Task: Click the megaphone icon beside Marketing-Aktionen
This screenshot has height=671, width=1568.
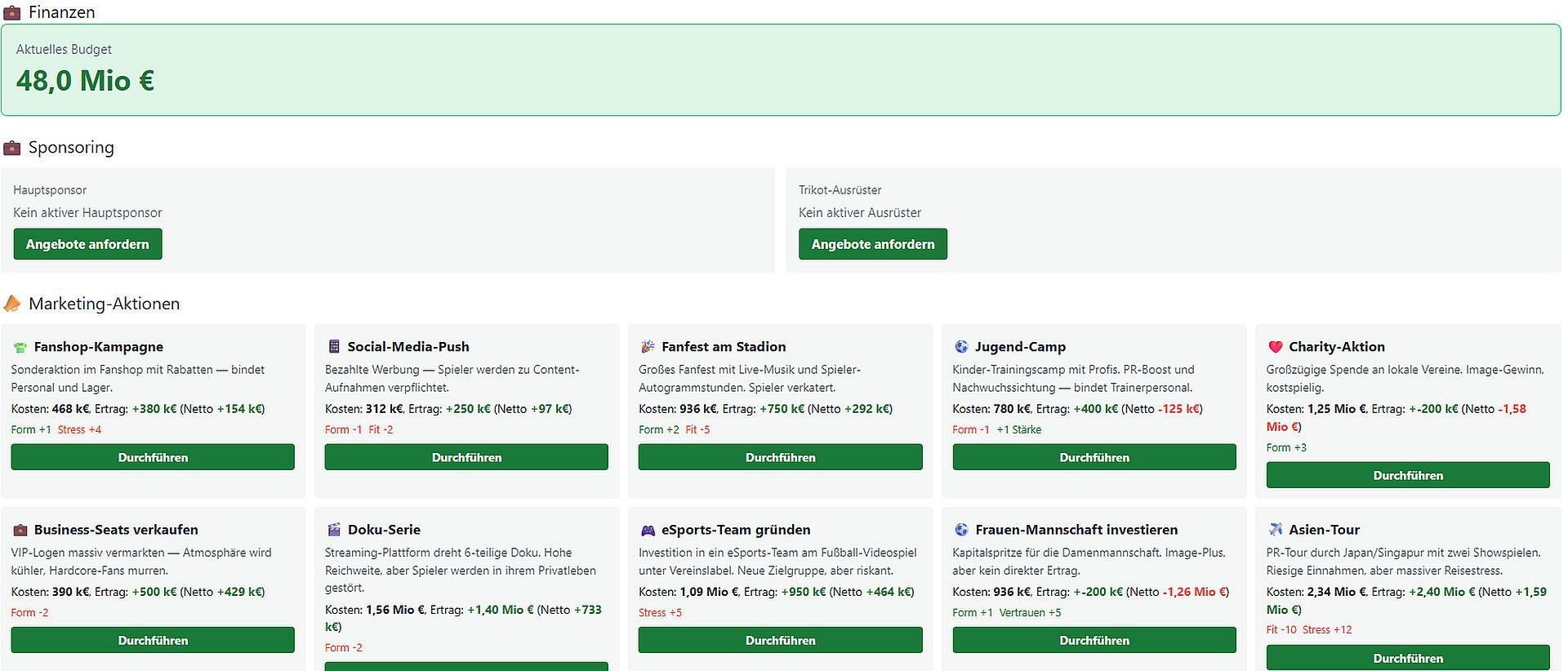Action: coord(12,304)
